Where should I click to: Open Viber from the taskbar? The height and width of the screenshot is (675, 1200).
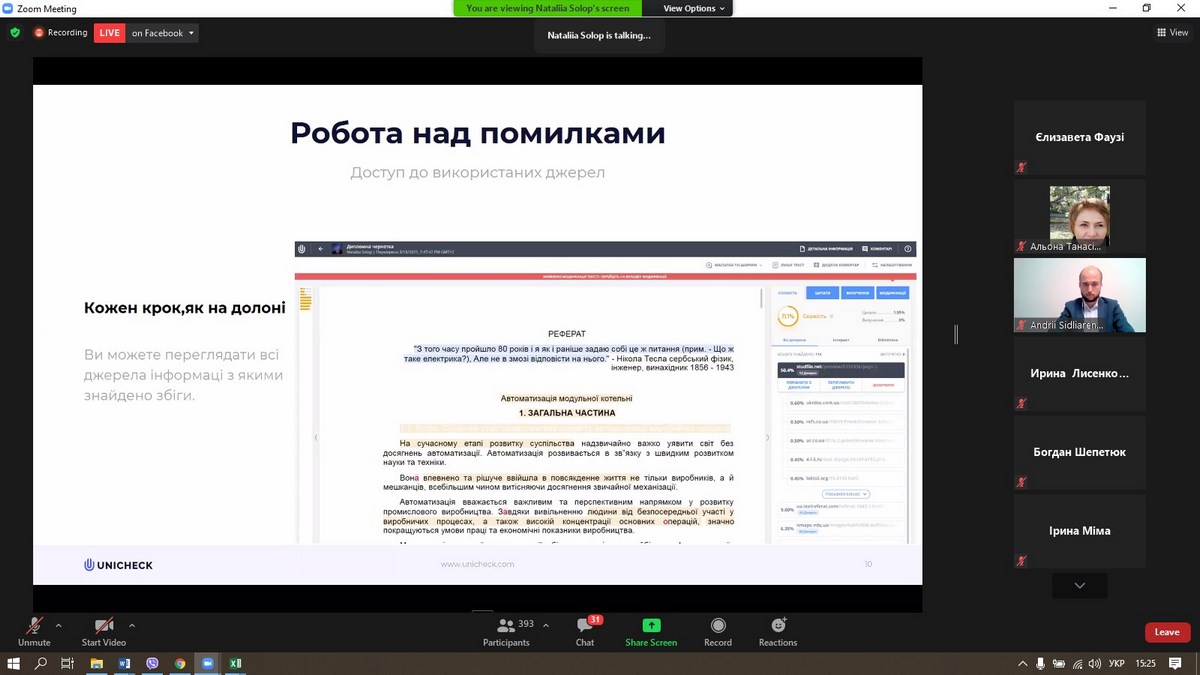point(152,663)
